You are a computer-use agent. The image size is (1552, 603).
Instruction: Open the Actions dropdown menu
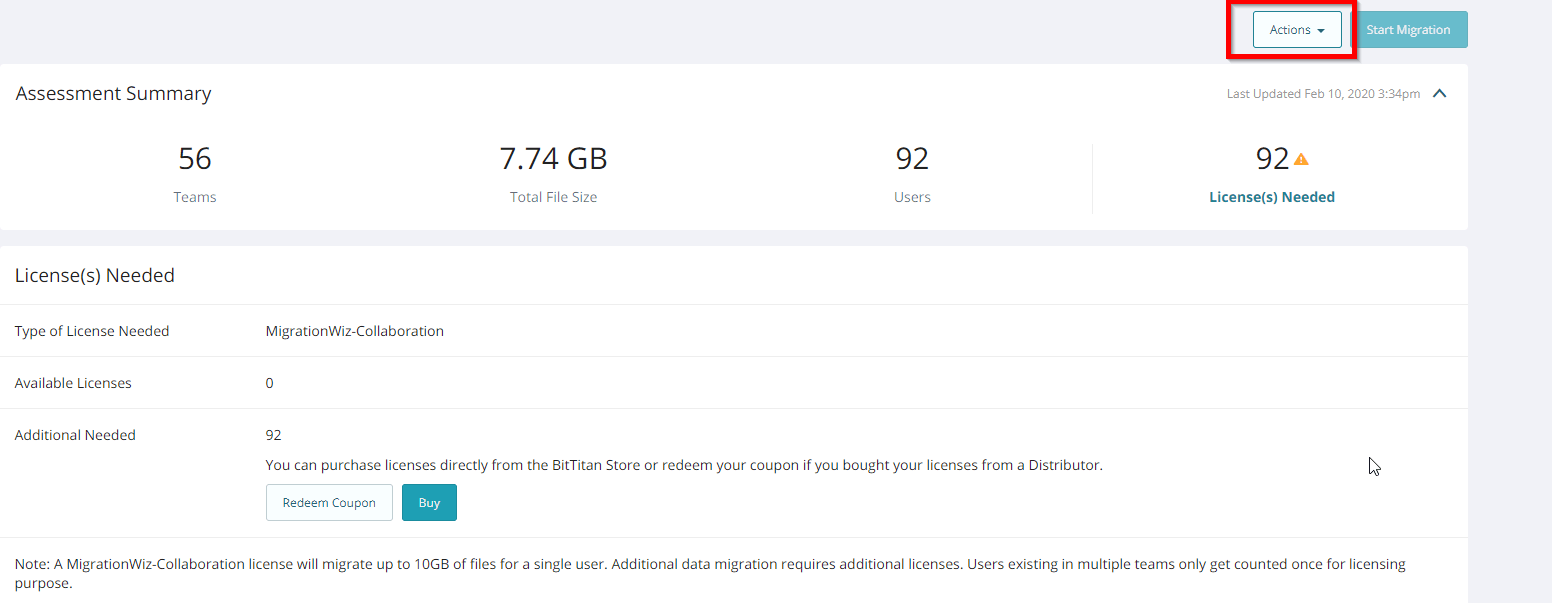pos(1297,30)
